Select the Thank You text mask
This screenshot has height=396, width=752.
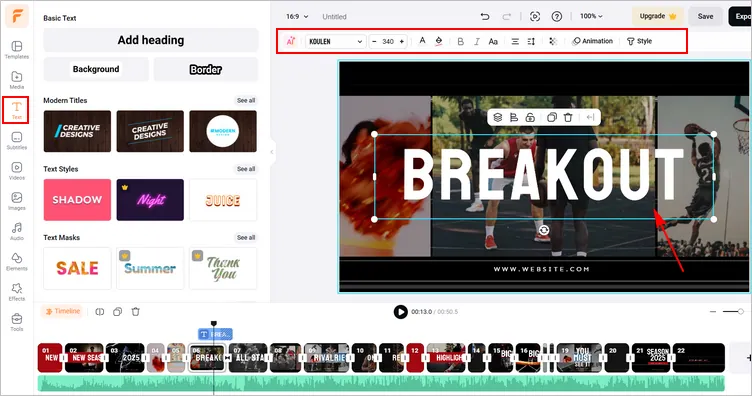(x=223, y=268)
